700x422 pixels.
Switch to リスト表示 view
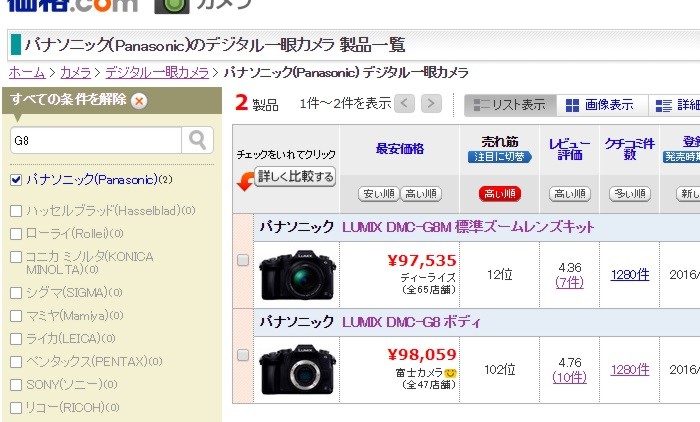click(x=510, y=105)
